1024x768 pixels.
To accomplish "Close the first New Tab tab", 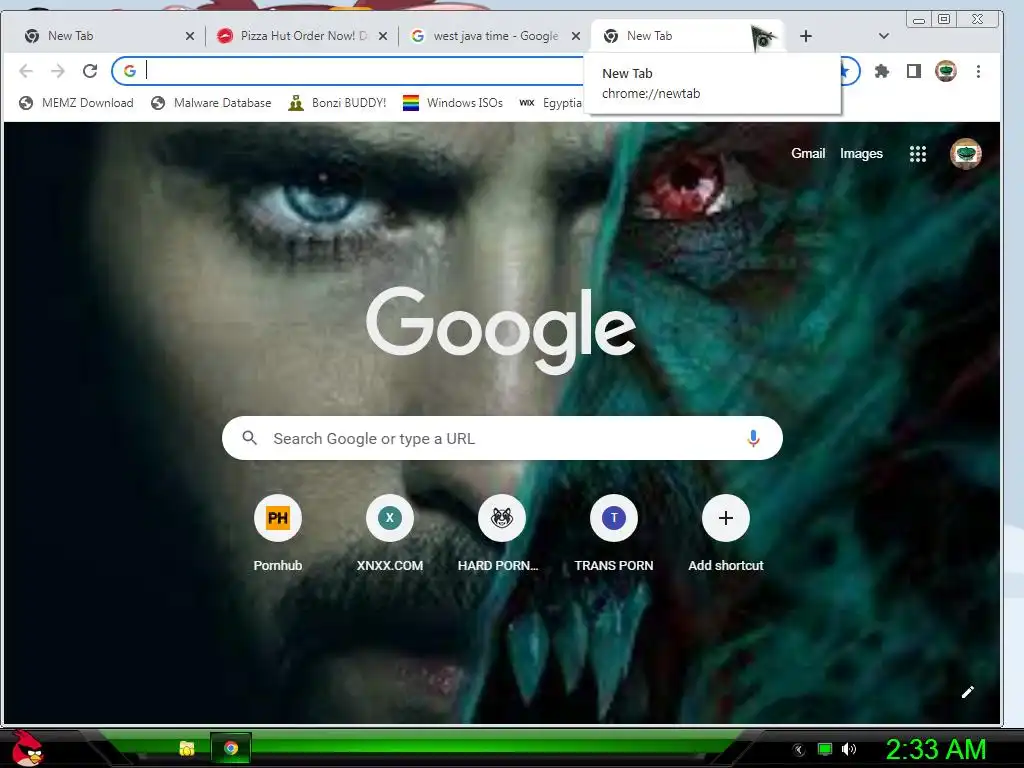I will 190,36.
